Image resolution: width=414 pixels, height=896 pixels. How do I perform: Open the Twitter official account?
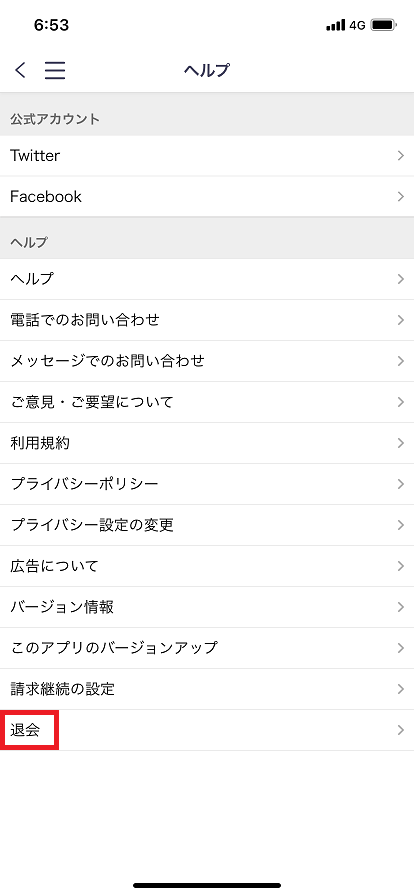(207, 155)
